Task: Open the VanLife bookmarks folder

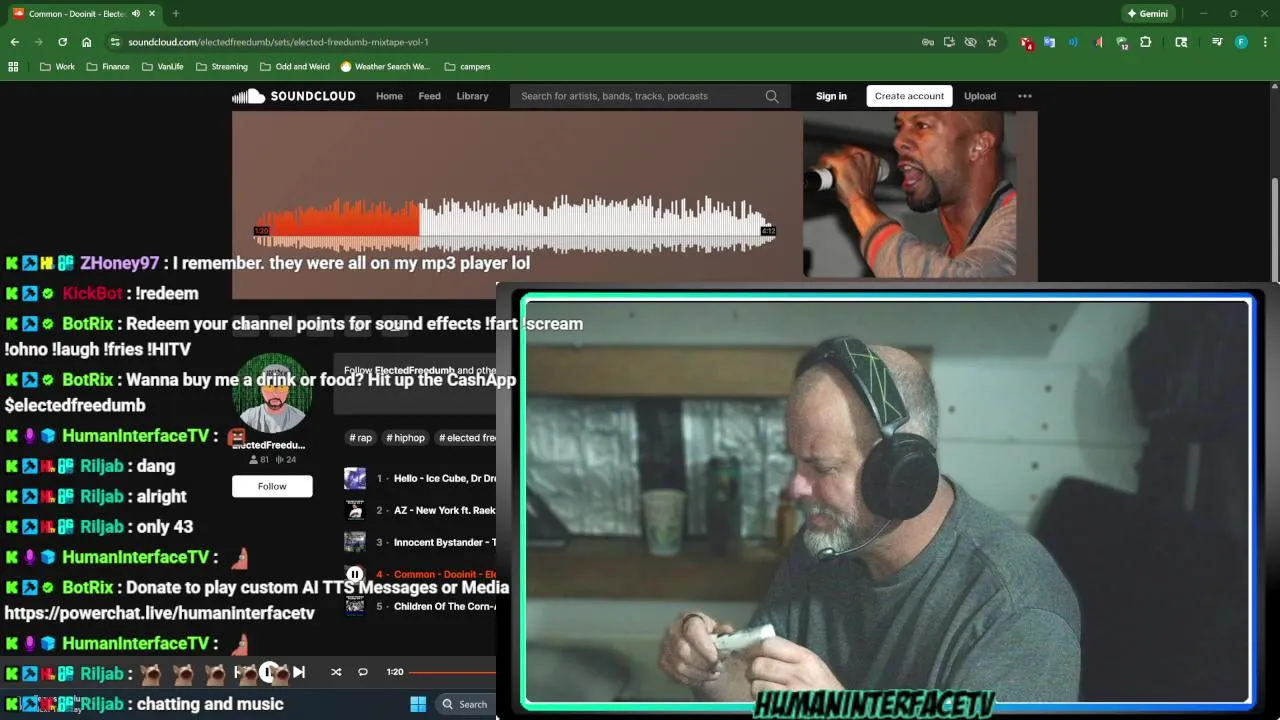Action: click(163, 67)
